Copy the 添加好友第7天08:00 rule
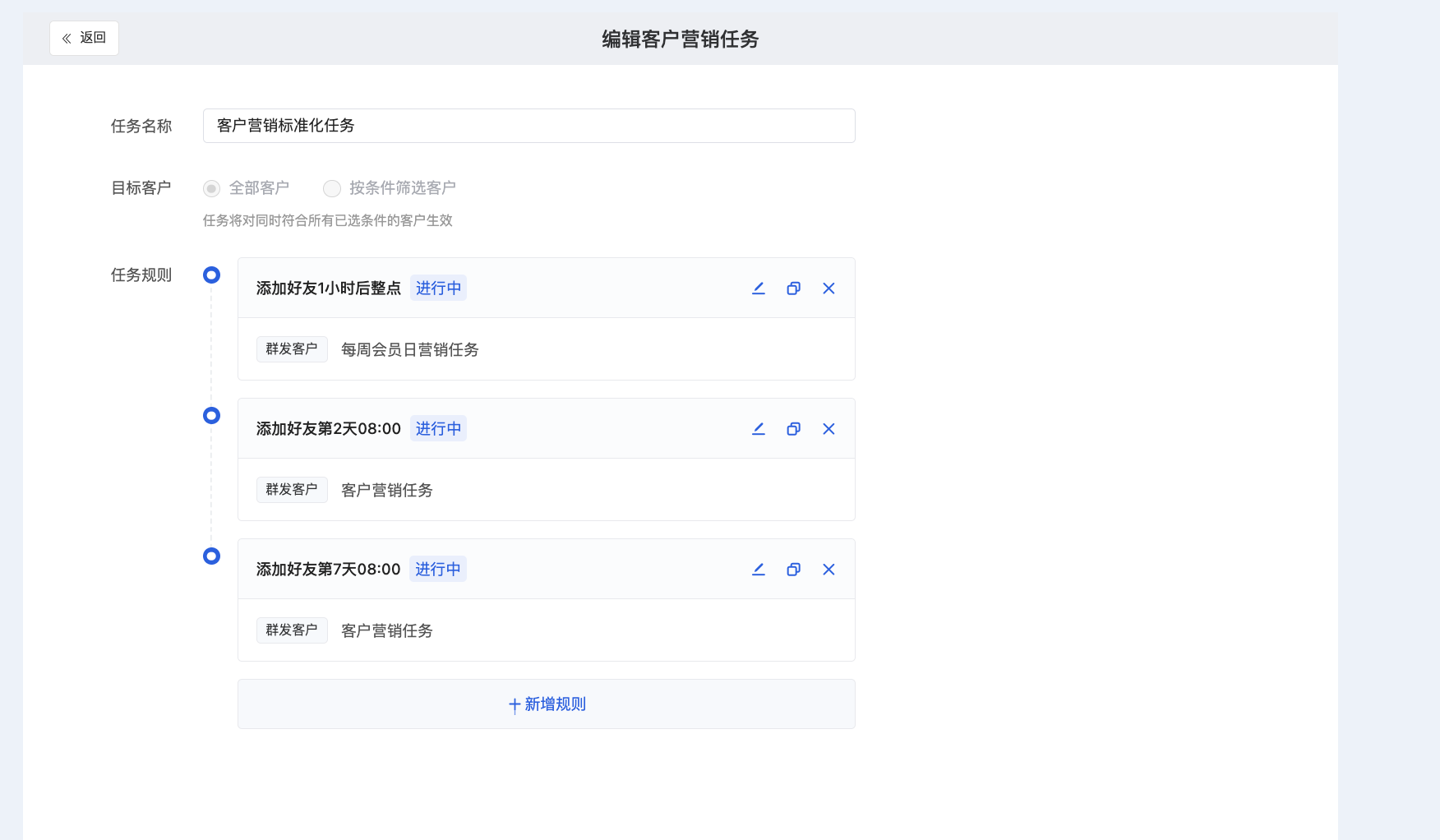1440x840 pixels. (793, 570)
